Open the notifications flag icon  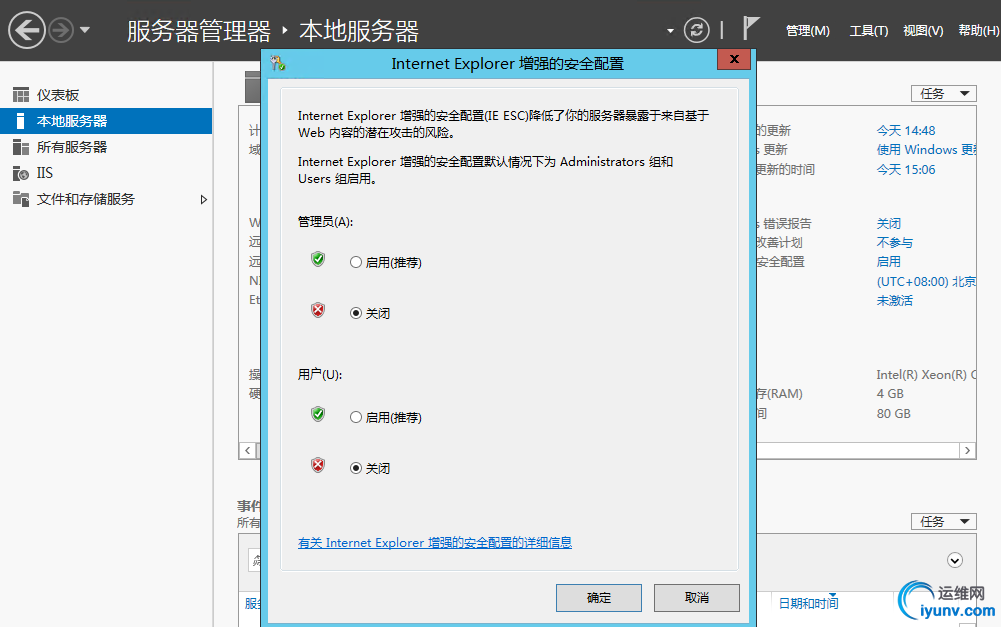(751, 29)
